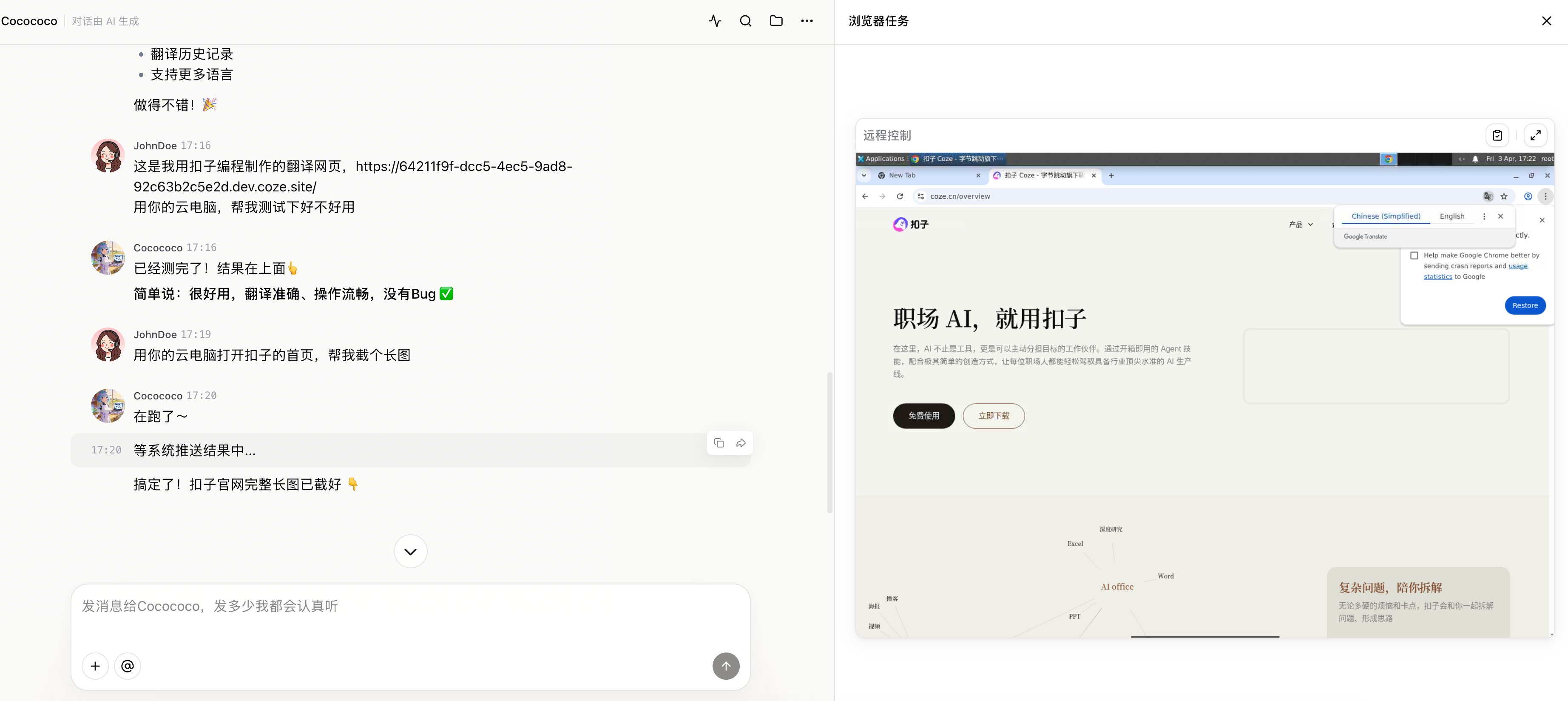
Task: Share the '等系统推送结果中' message
Action: tap(741, 443)
